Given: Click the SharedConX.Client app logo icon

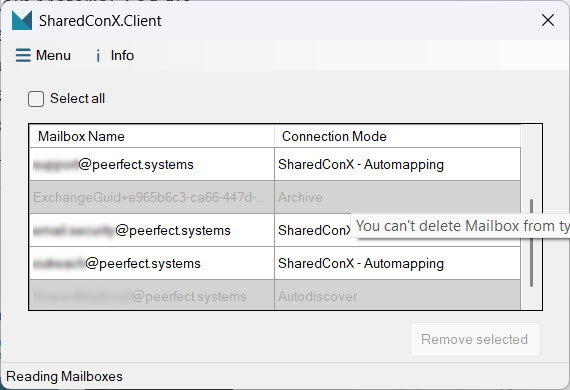Looking at the screenshot, I should (x=22, y=21).
